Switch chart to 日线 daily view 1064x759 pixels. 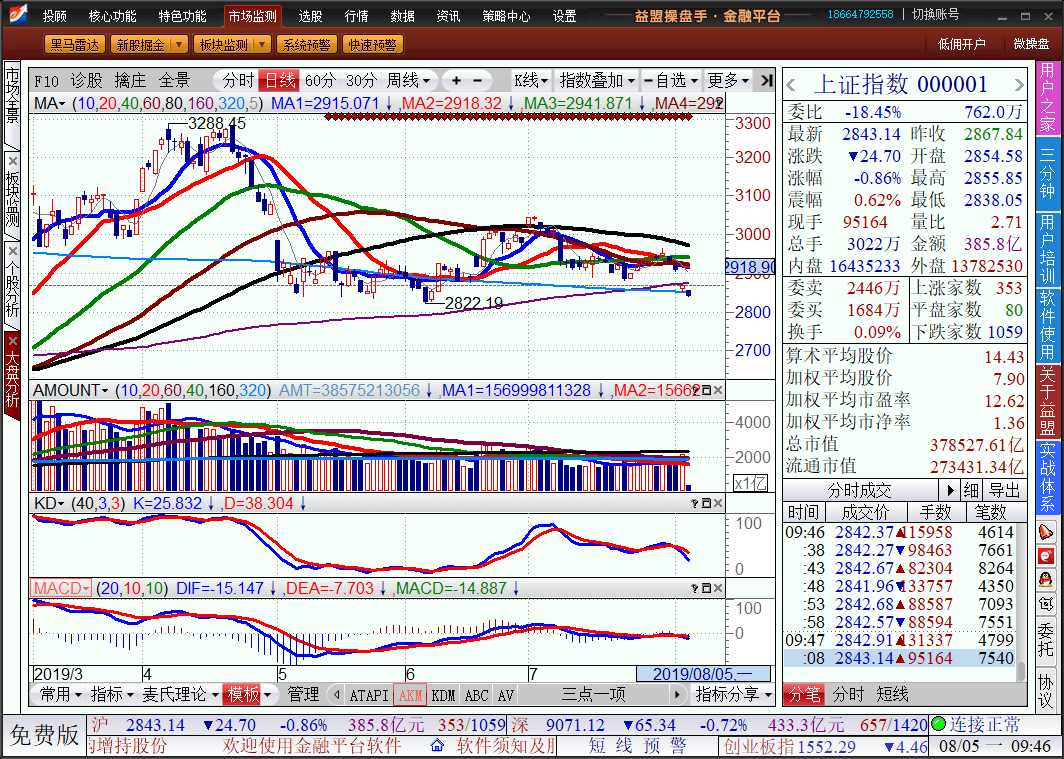click(x=280, y=81)
